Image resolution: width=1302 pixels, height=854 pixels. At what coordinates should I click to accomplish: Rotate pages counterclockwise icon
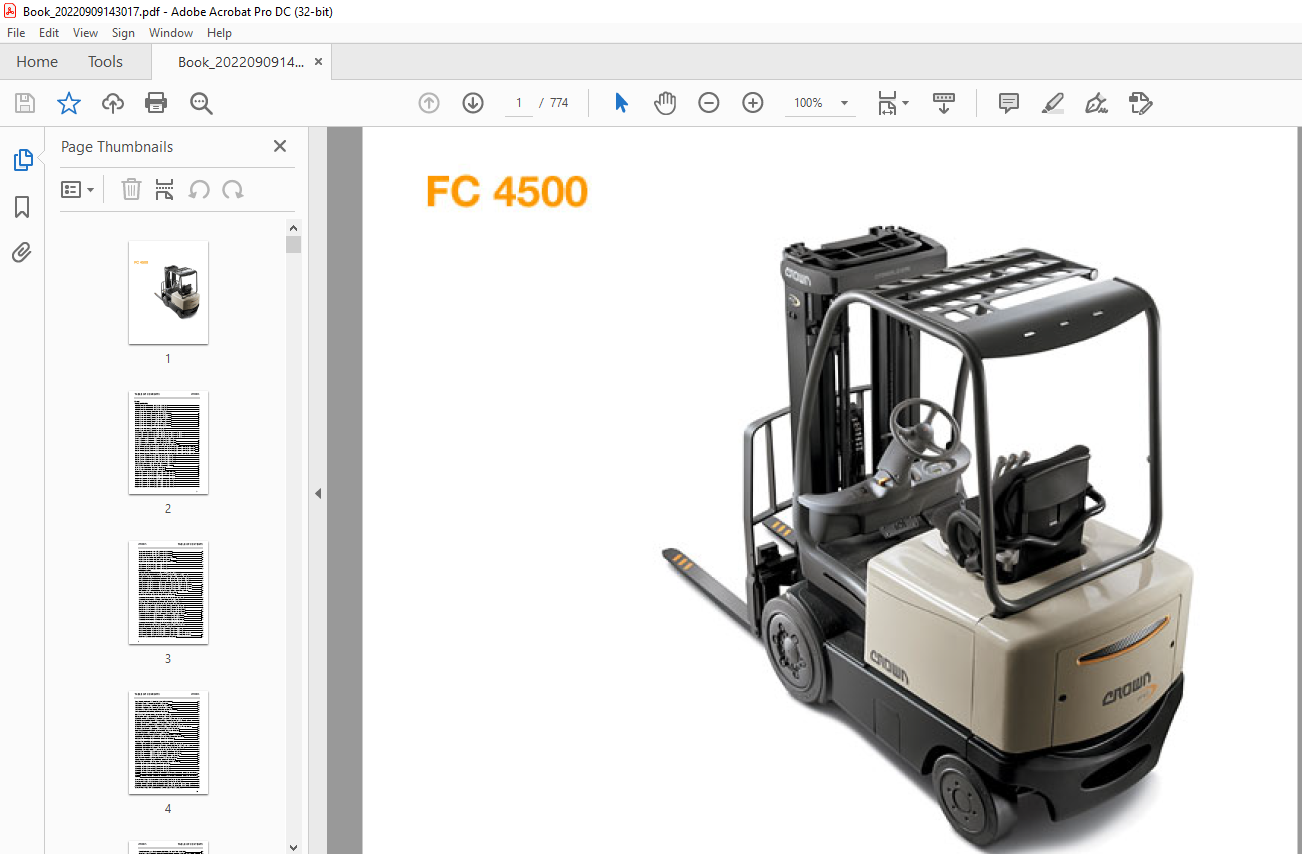point(199,189)
